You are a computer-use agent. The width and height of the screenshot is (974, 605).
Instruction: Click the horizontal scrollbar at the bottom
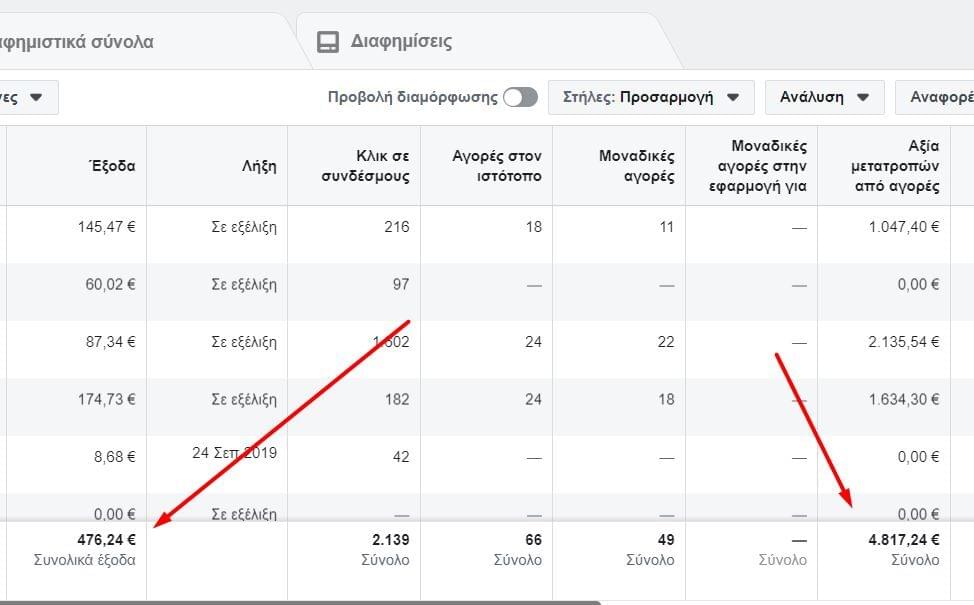(300, 602)
